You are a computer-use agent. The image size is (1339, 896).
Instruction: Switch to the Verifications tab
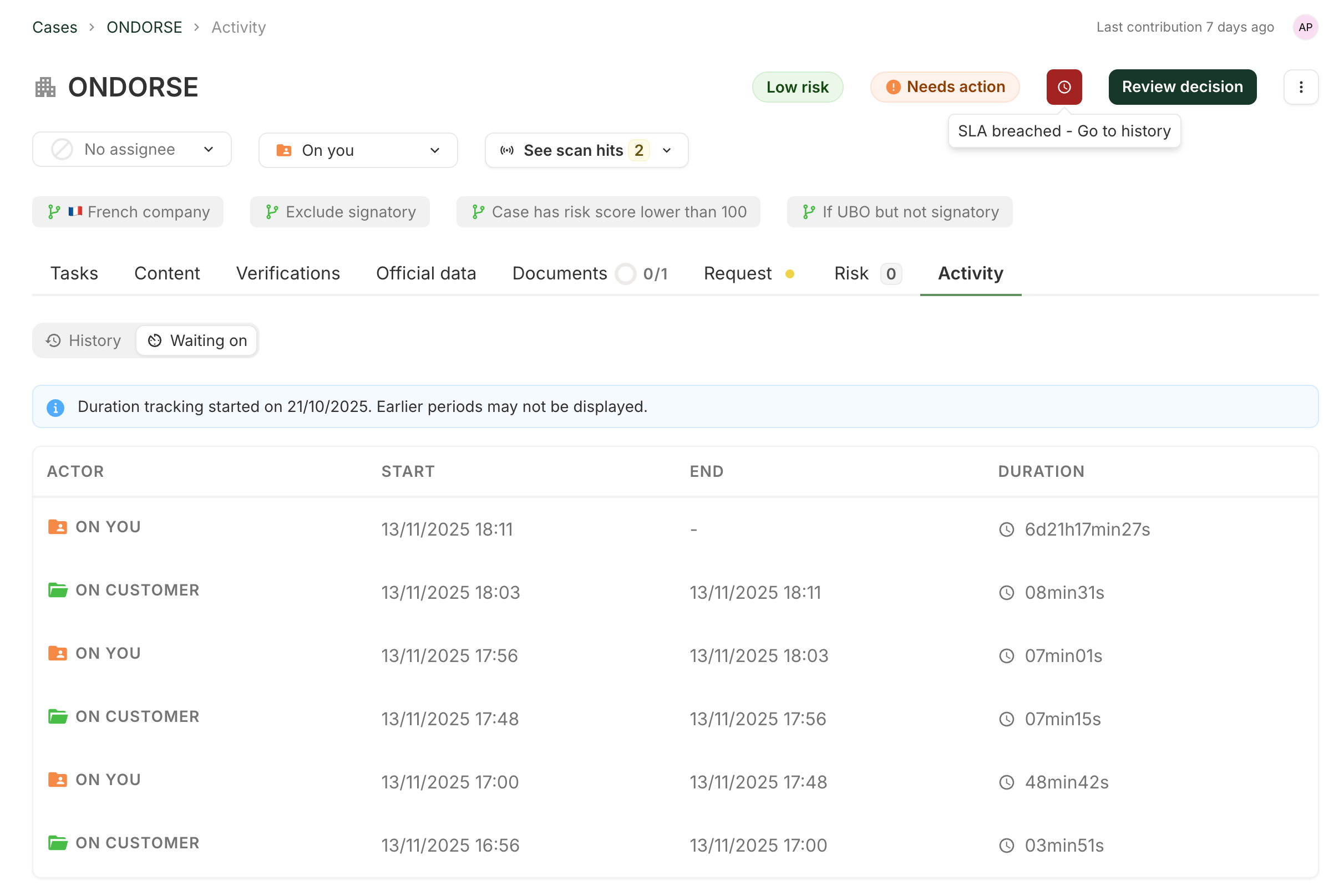287,273
